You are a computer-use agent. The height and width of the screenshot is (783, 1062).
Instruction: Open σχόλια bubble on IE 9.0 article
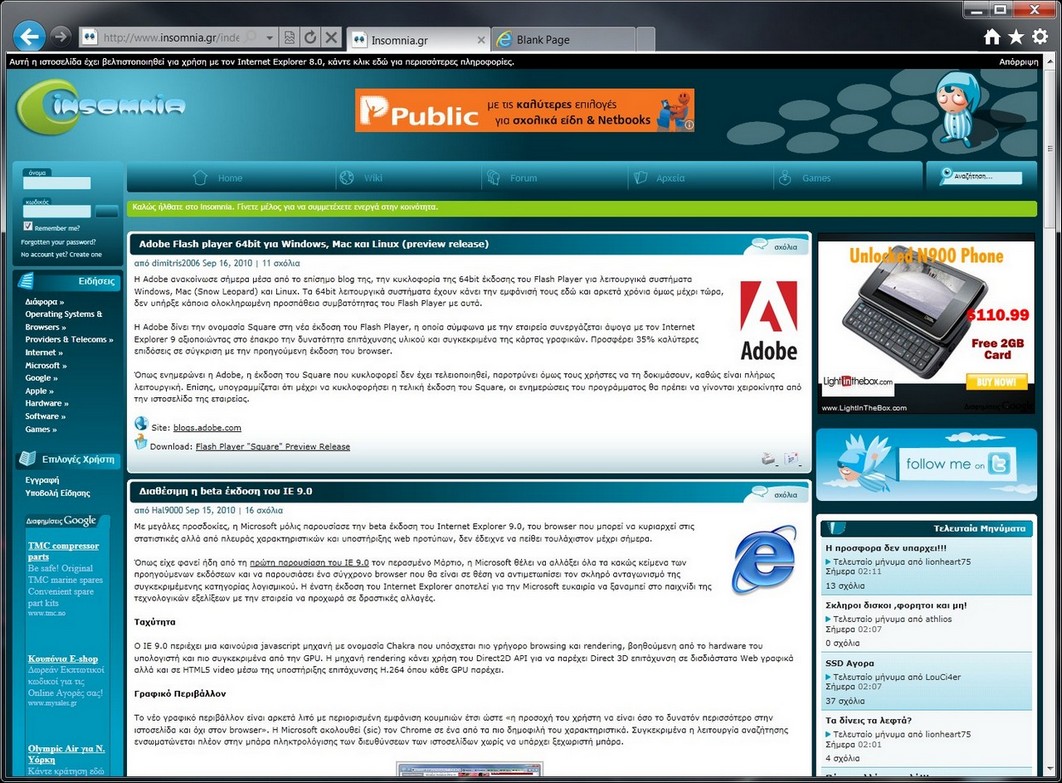[x=779, y=493]
